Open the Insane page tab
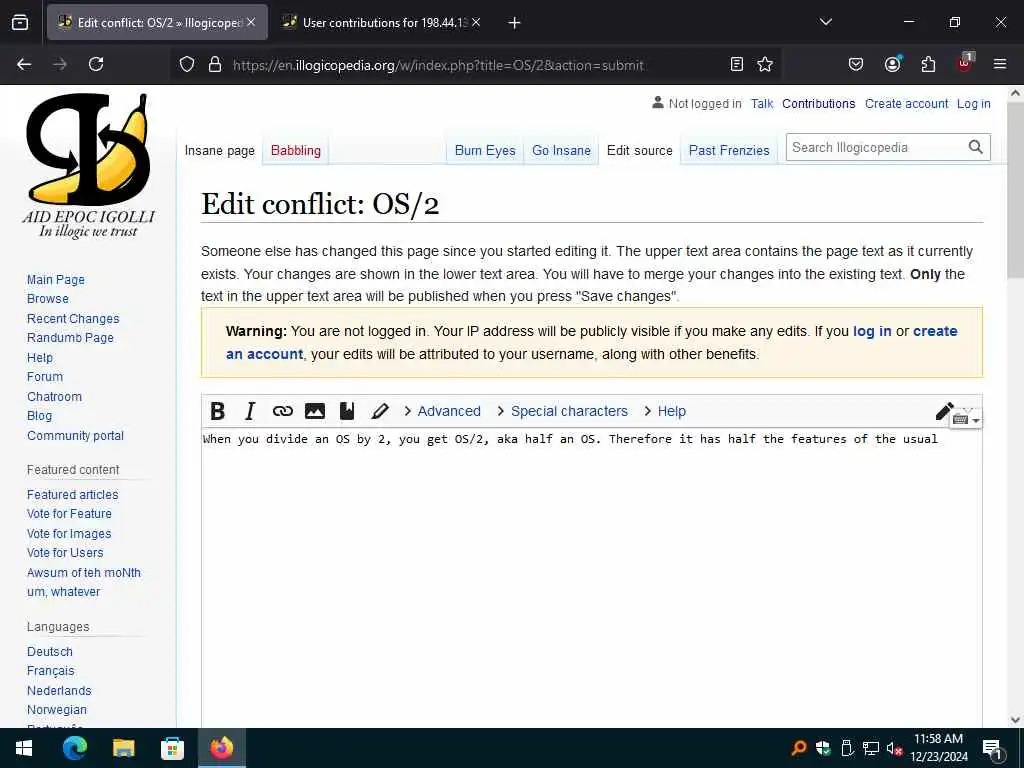Screen dimensions: 1024x768 coord(219,150)
